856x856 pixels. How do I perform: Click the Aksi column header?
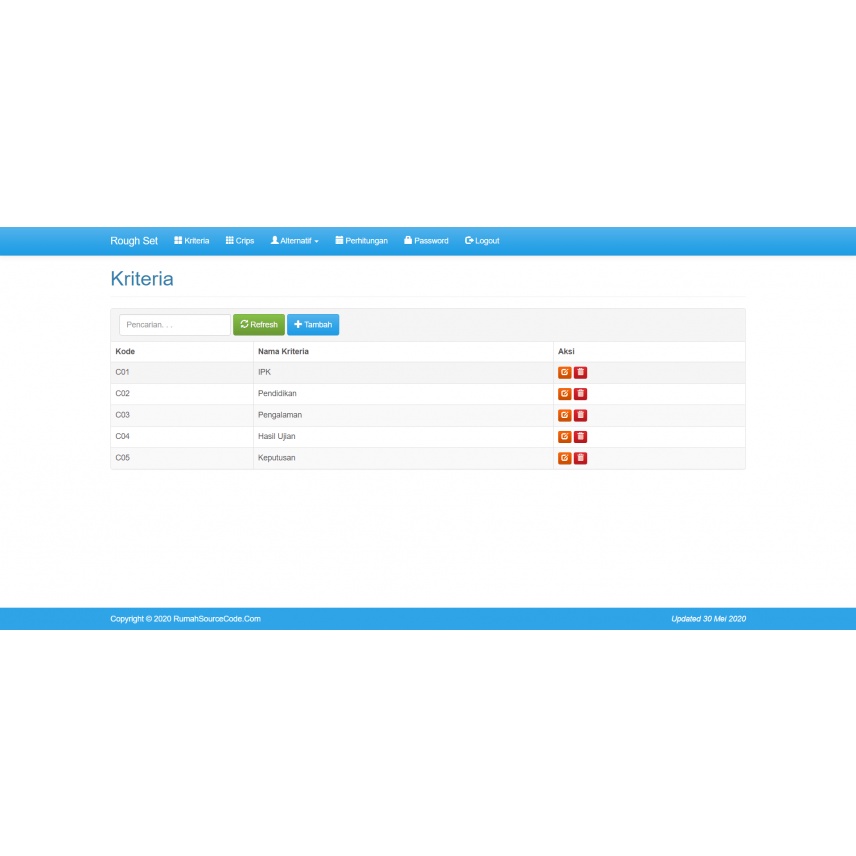pos(566,352)
